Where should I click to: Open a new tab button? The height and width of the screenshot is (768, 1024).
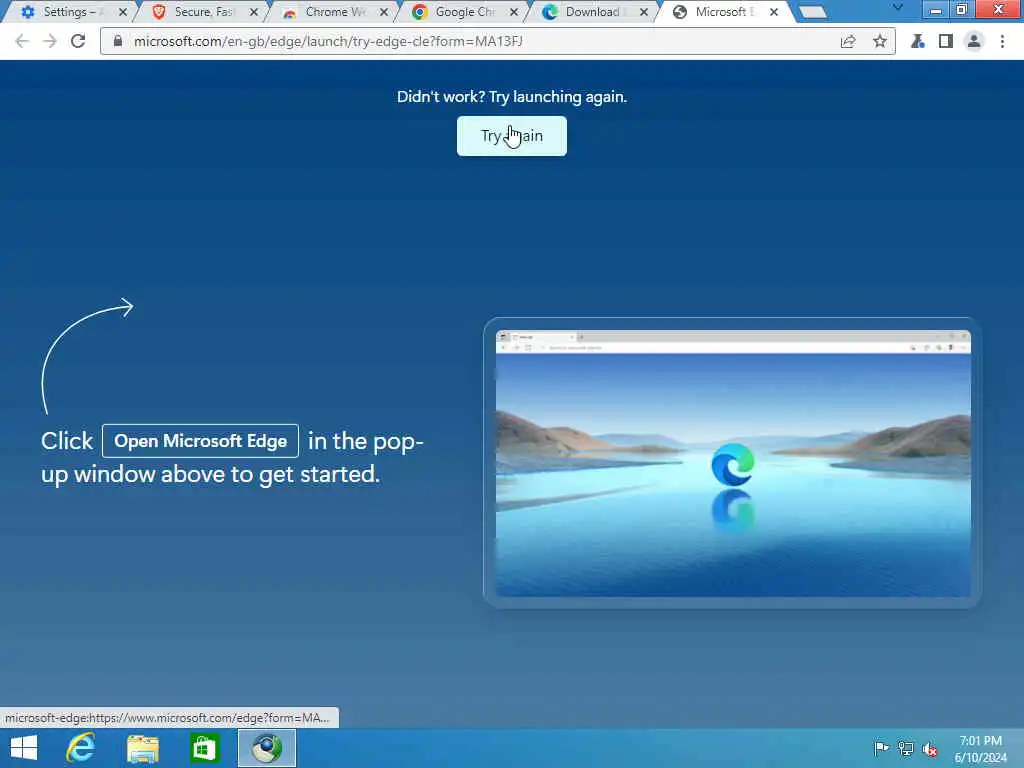click(813, 12)
